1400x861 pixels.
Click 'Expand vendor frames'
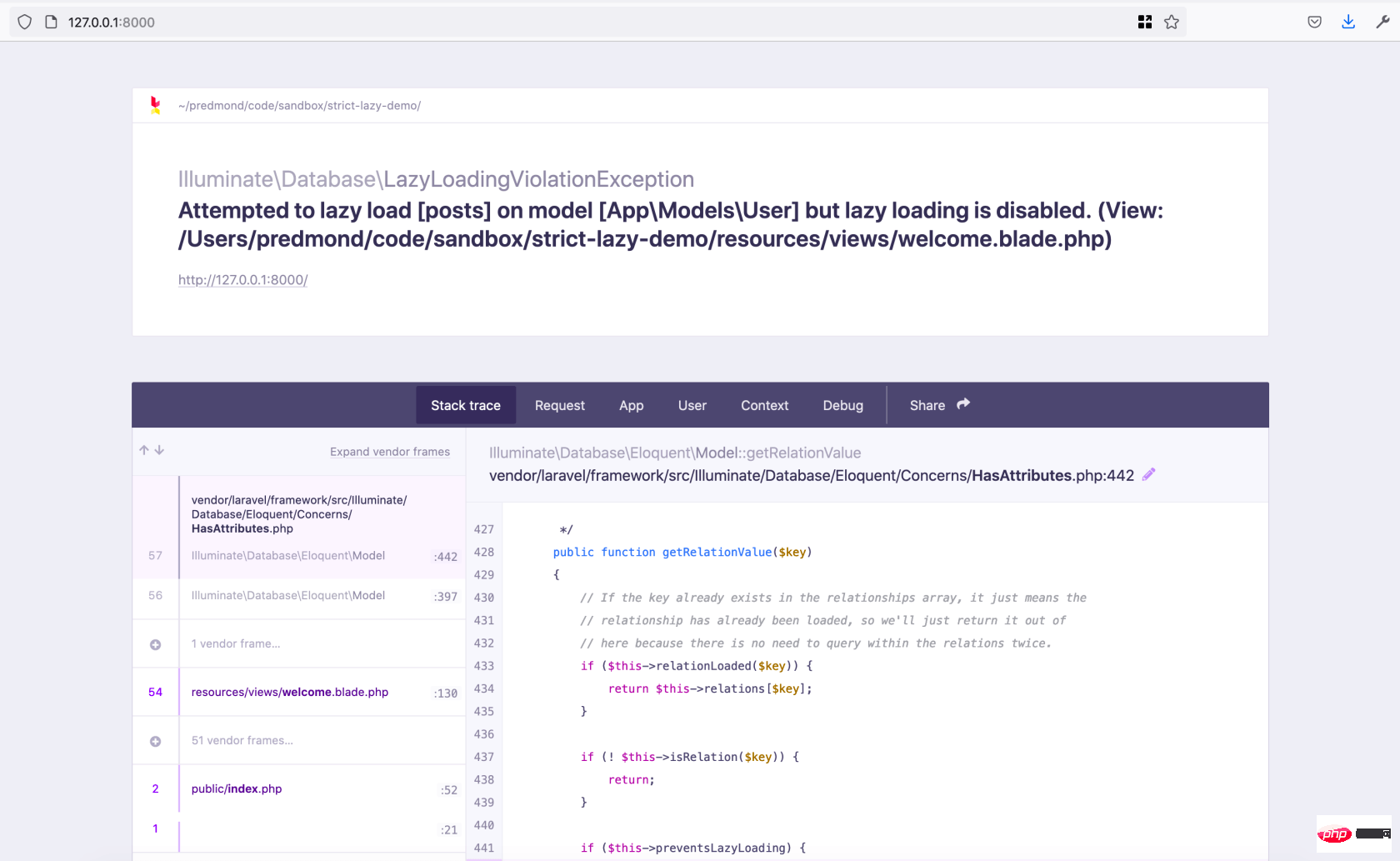pyautogui.click(x=390, y=451)
